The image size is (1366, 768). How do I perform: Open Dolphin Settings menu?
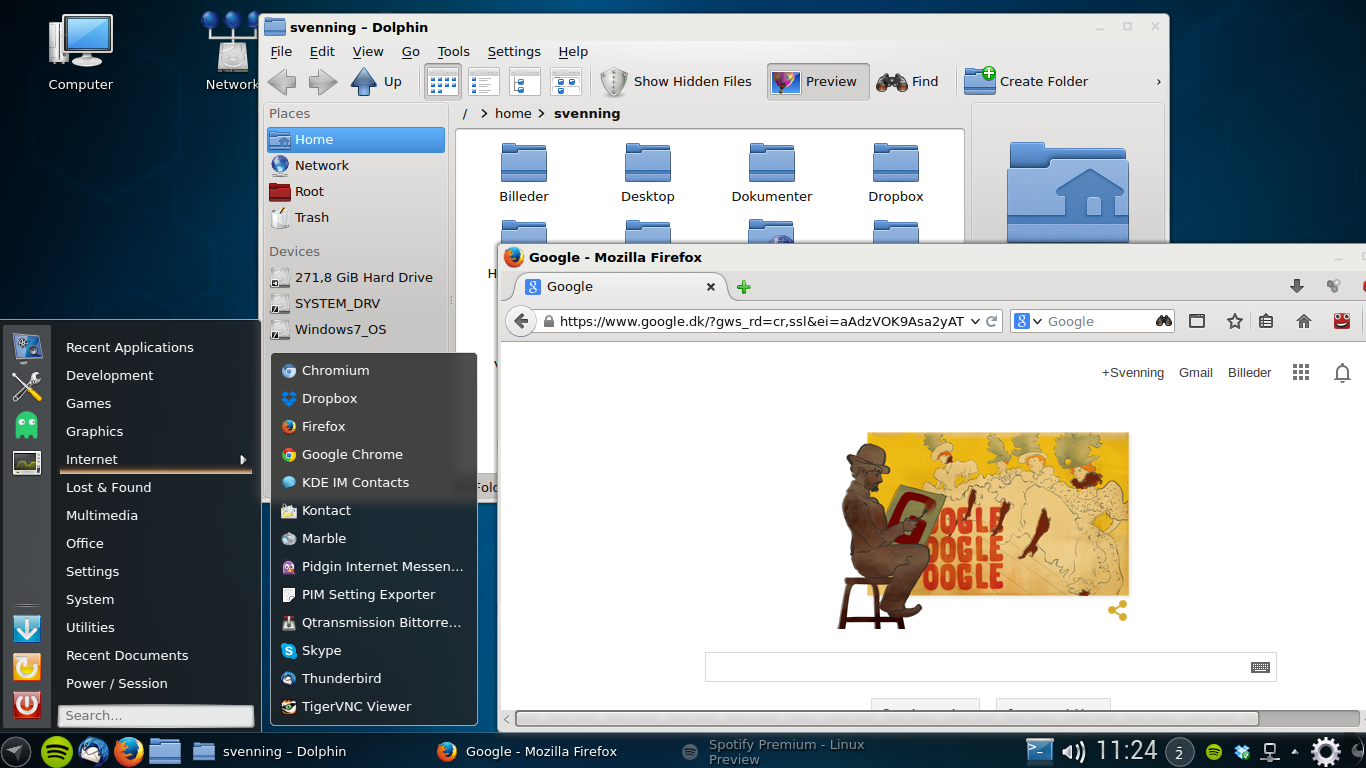(514, 52)
